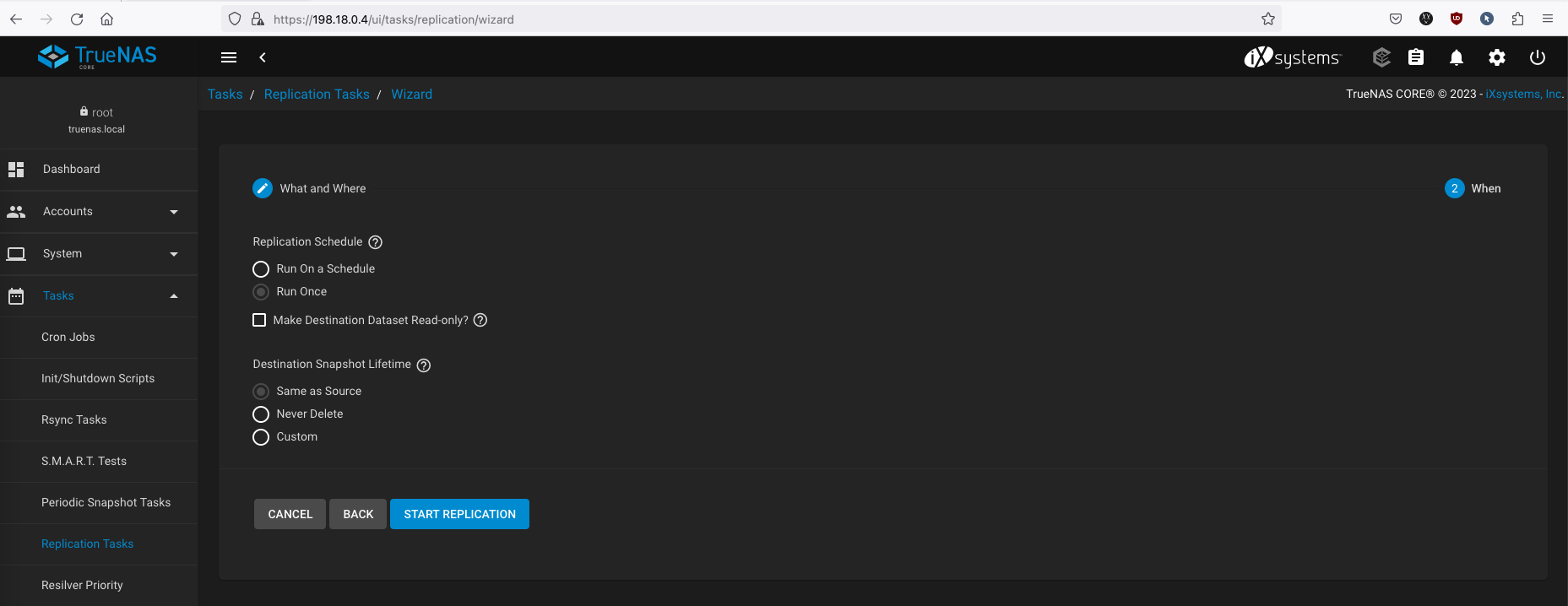Click the power button icon
This screenshot has height=606, width=1568.
pos(1538,57)
